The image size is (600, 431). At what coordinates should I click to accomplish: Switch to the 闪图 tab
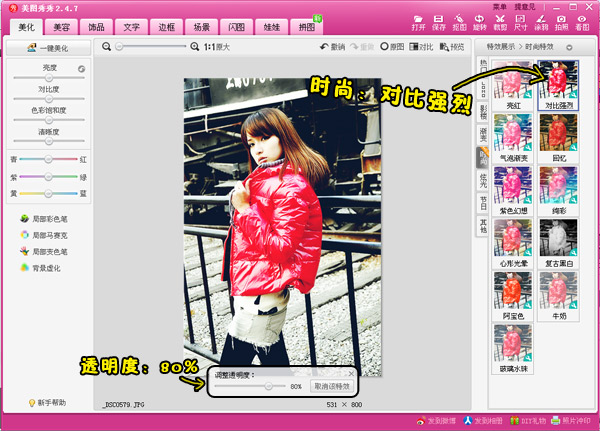[236, 27]
